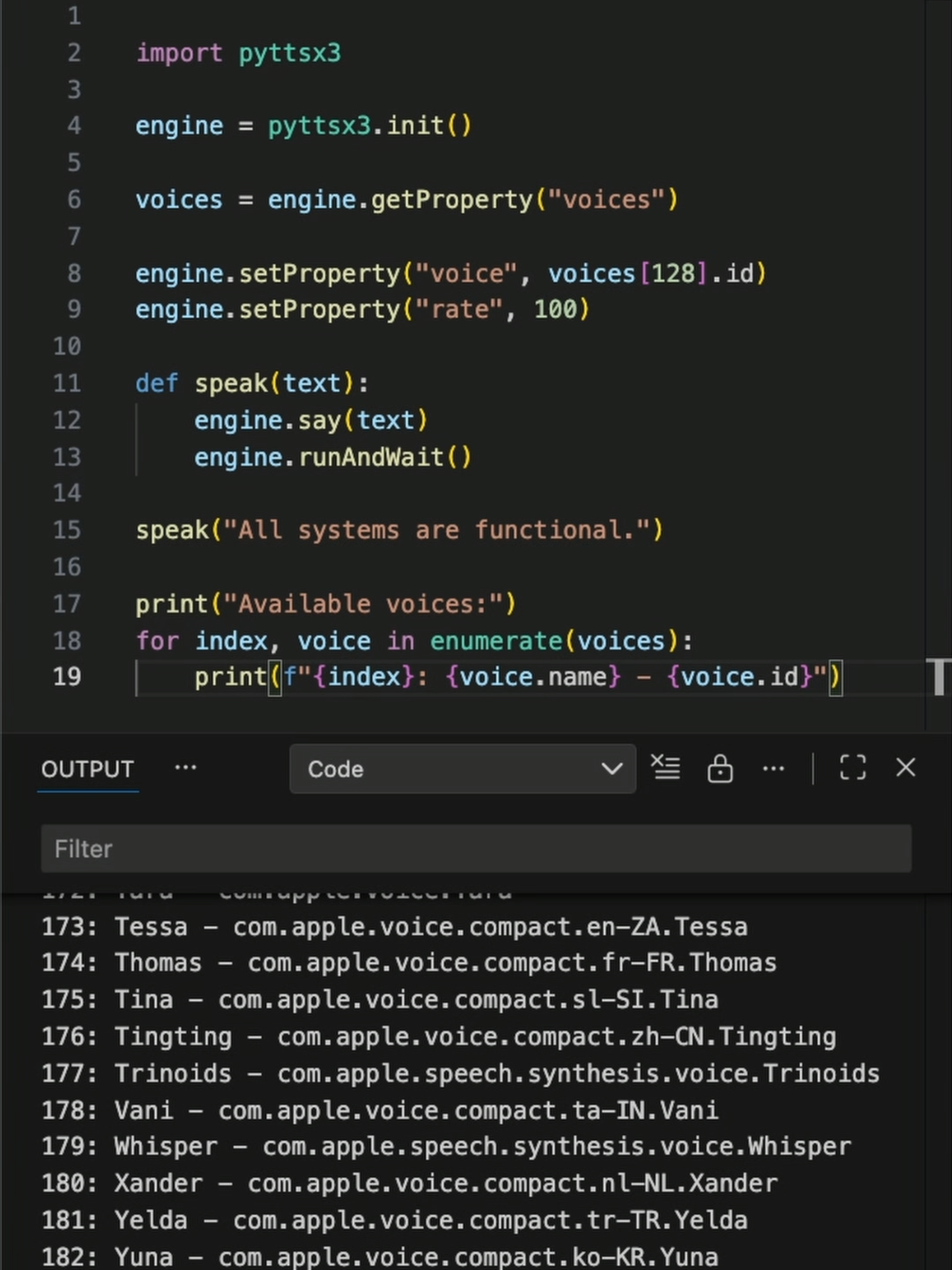Click the editor overview ruler marker
The height and width of the screenshot is (1270, 952).
(940, 678)
